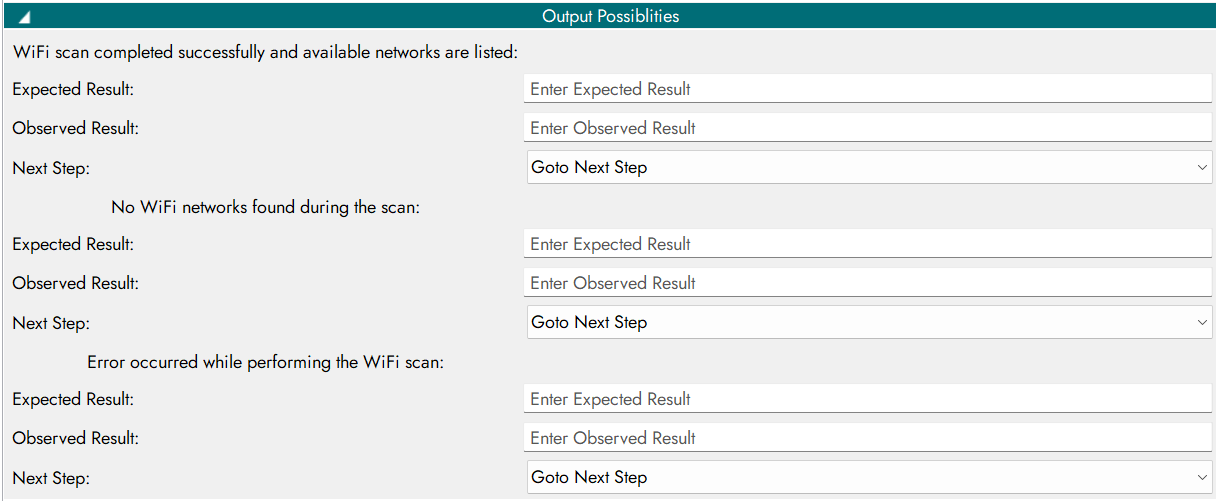Click 'Next Step:' label under WiFi scan error
1217x501 pixels.
pos(51,478)
